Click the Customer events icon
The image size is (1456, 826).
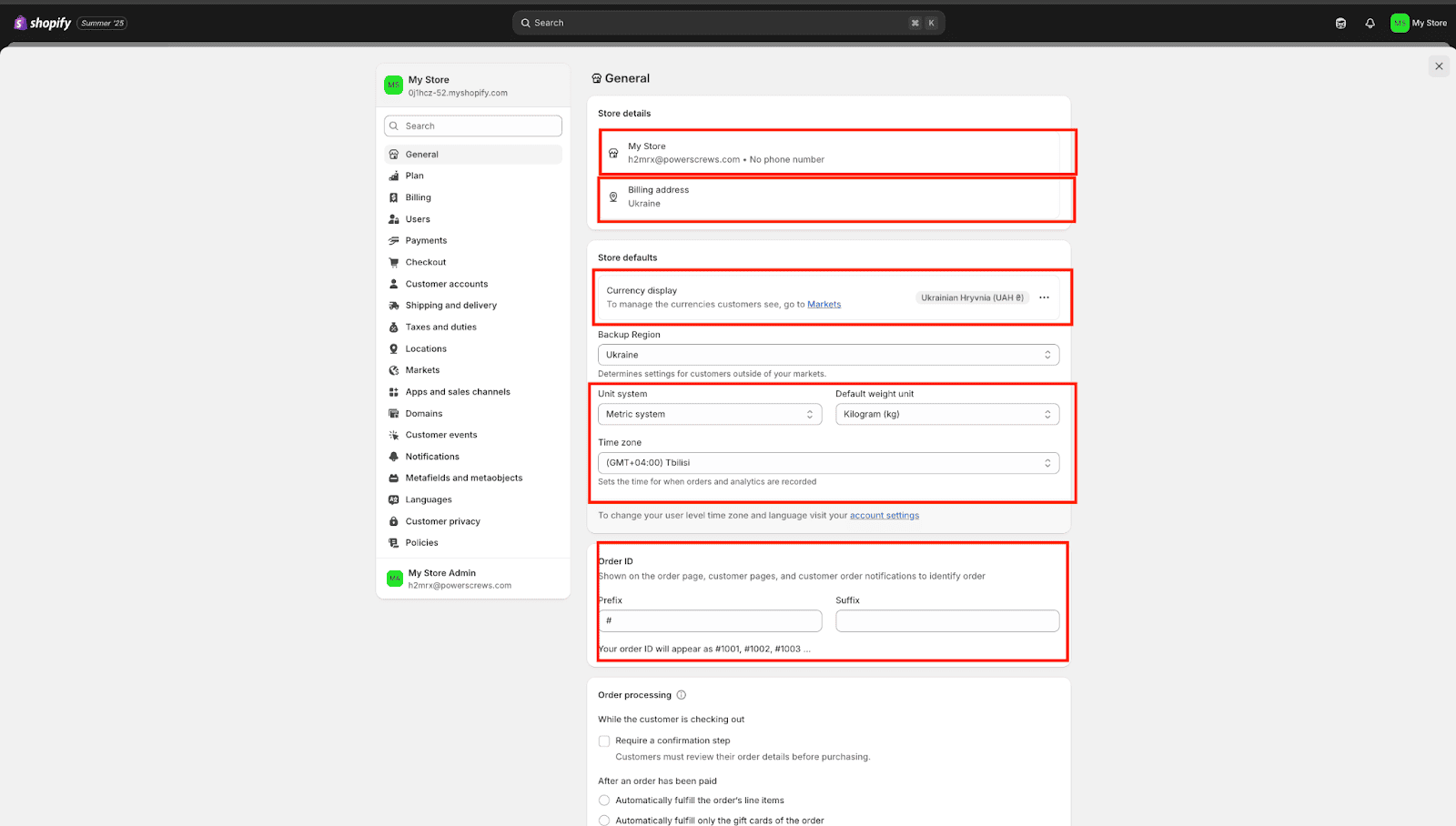394,435
